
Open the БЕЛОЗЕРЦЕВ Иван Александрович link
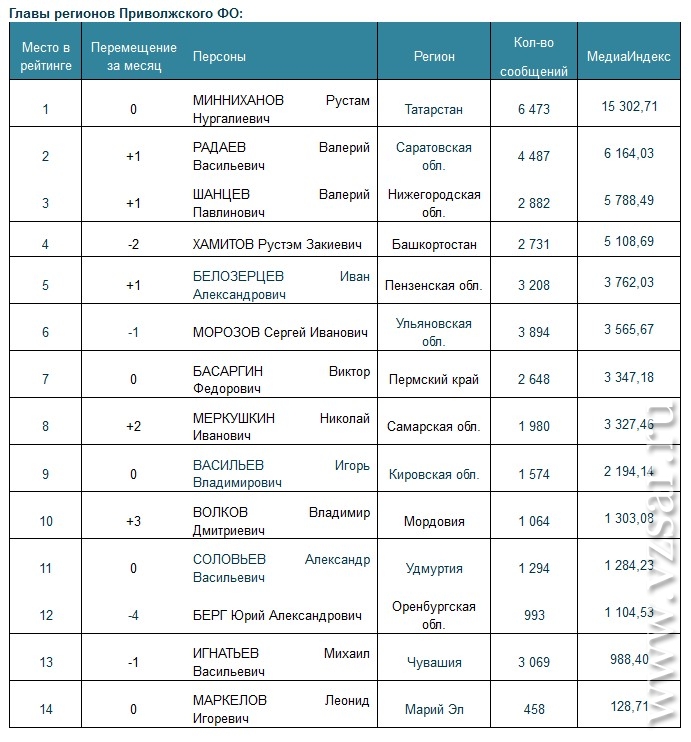click(x=281, y=285)
